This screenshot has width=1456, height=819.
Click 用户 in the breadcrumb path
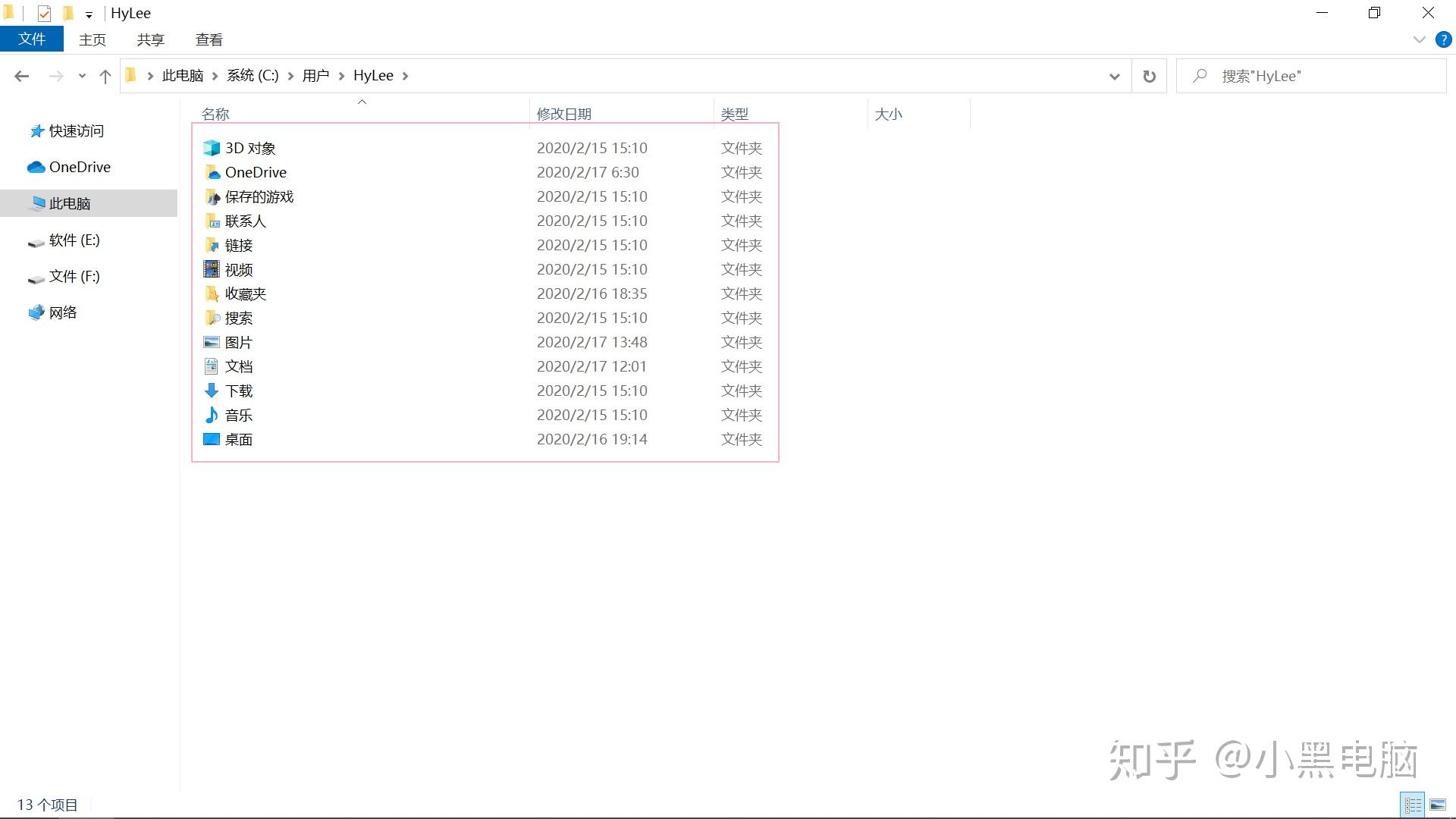point(315,76)
